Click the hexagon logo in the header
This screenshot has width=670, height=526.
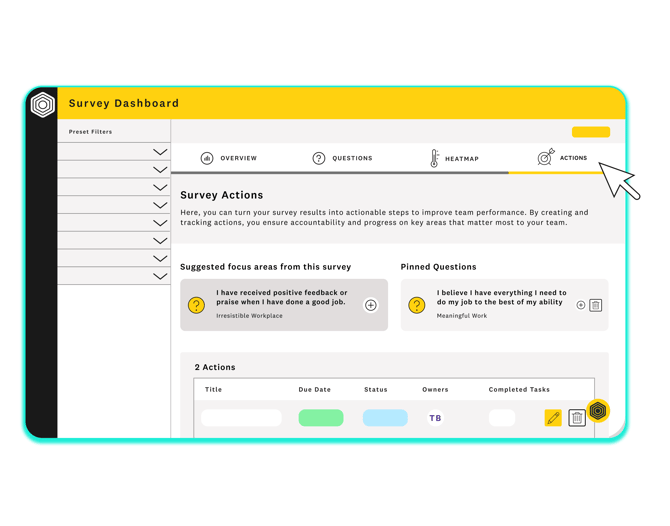[43, 104]
